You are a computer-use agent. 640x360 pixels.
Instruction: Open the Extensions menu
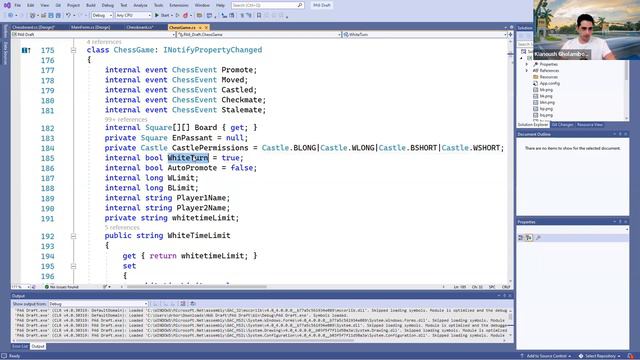click(179, 5)
